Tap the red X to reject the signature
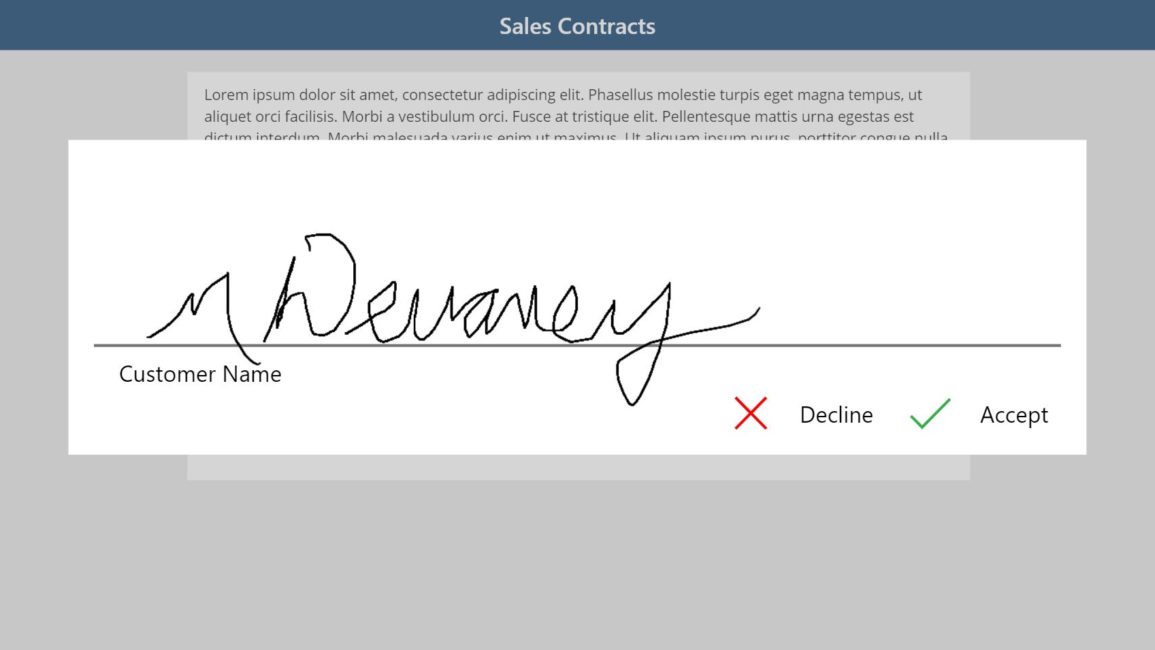 [x=750, y=413]
